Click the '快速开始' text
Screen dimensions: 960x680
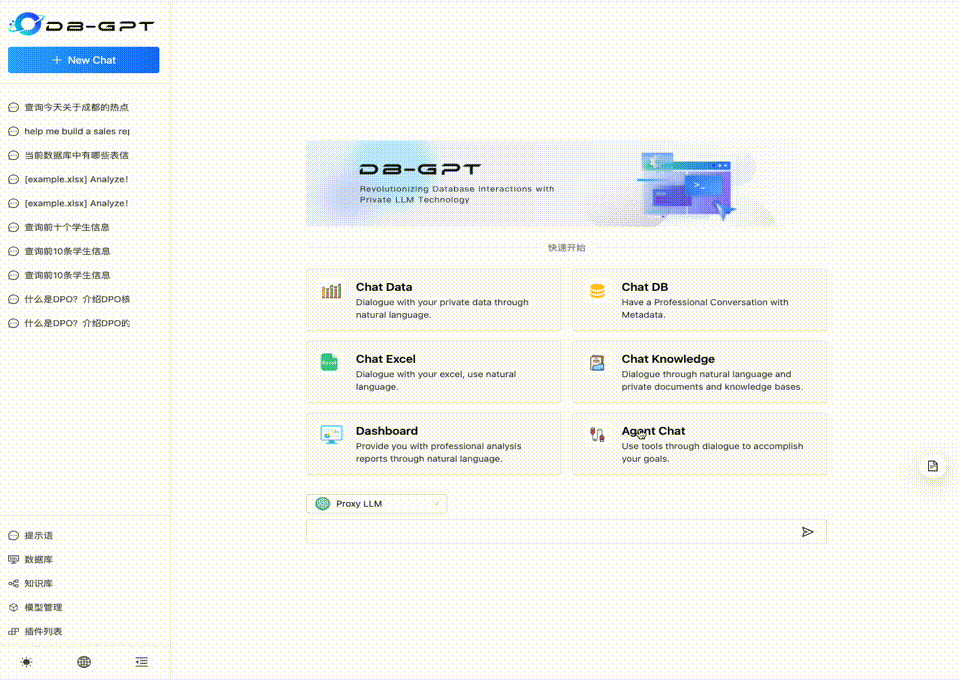point(566,248)
